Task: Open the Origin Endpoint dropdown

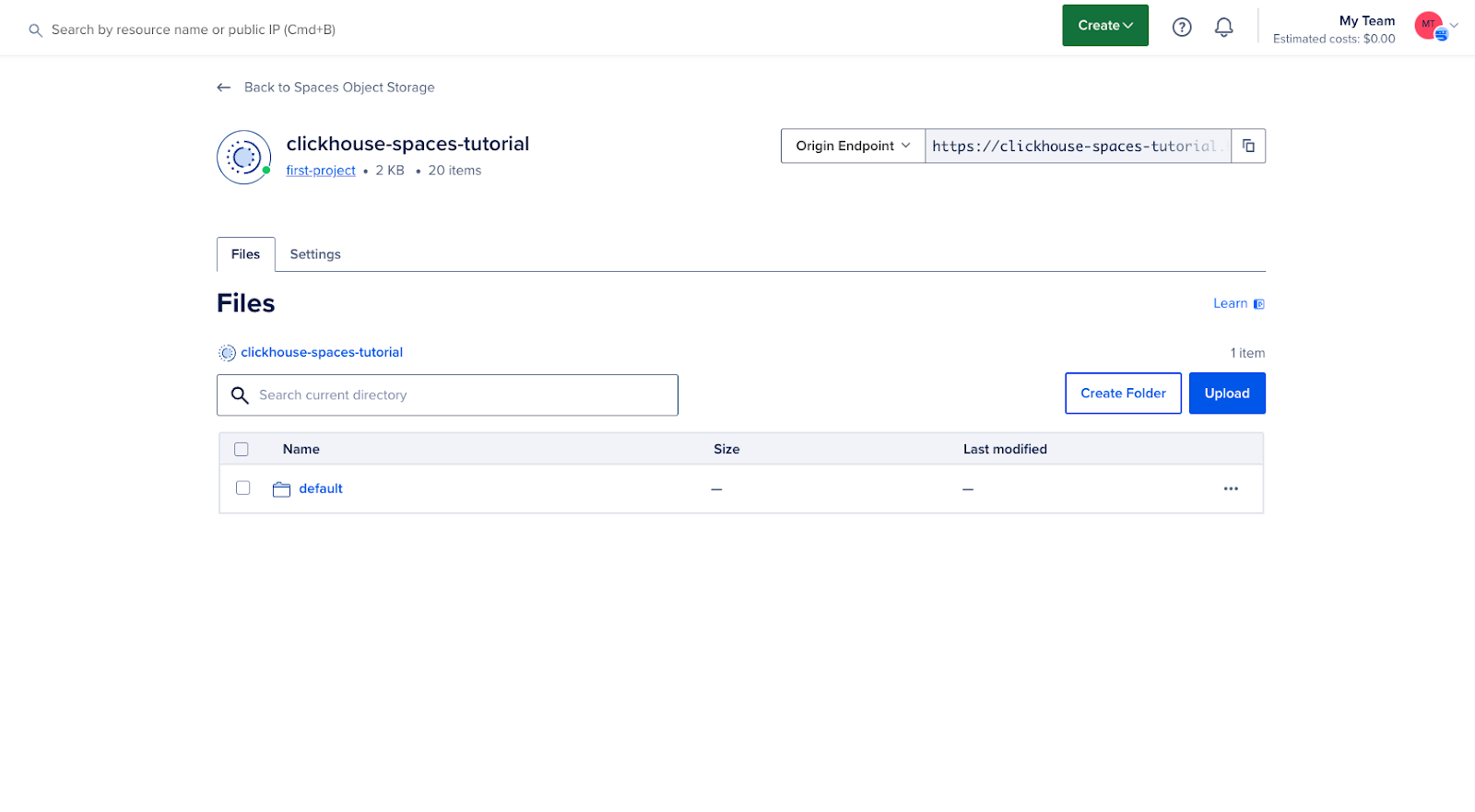Action: pos(853,146)
